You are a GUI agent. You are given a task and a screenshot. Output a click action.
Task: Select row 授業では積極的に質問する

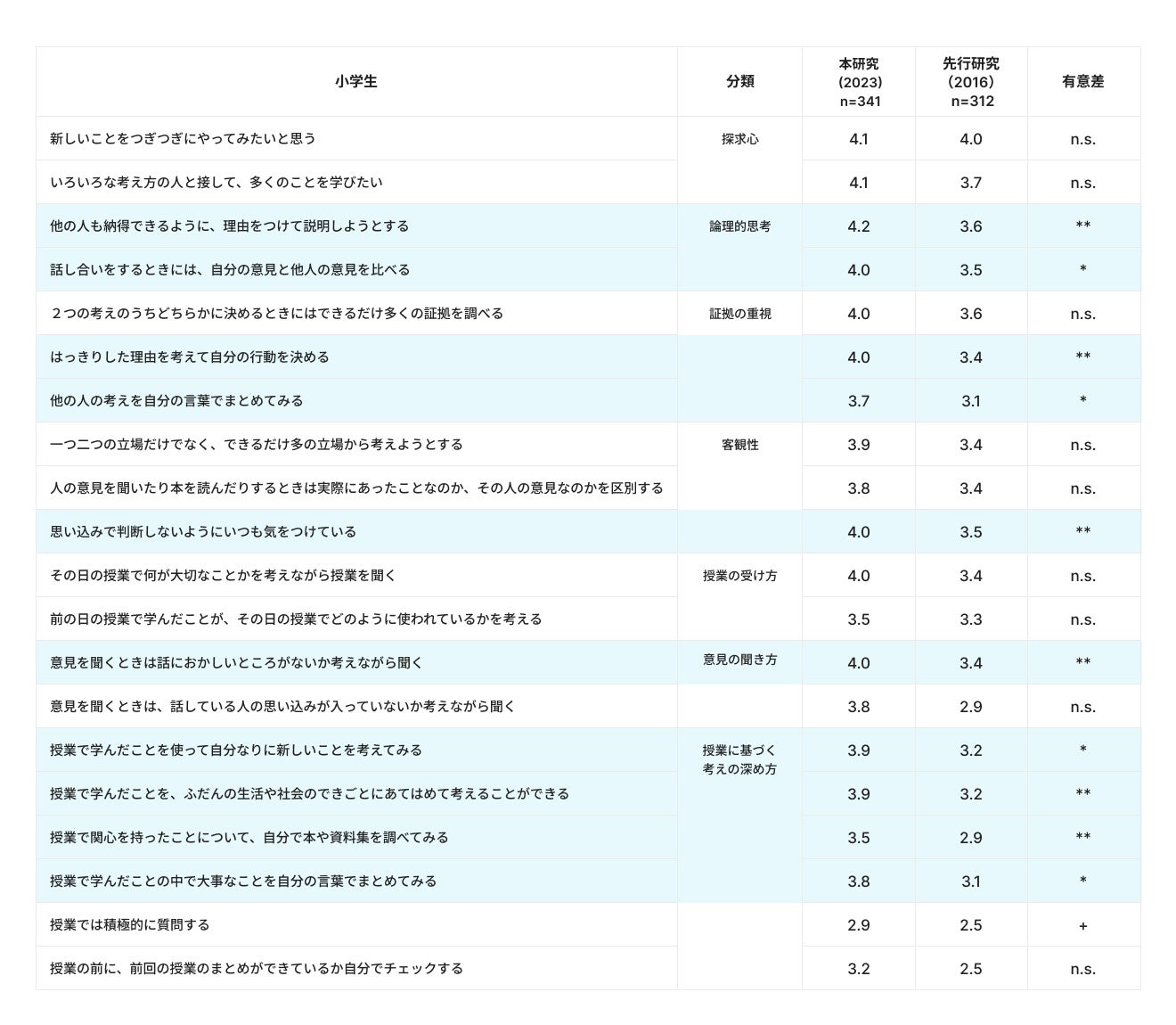click(x=588, y=924)
